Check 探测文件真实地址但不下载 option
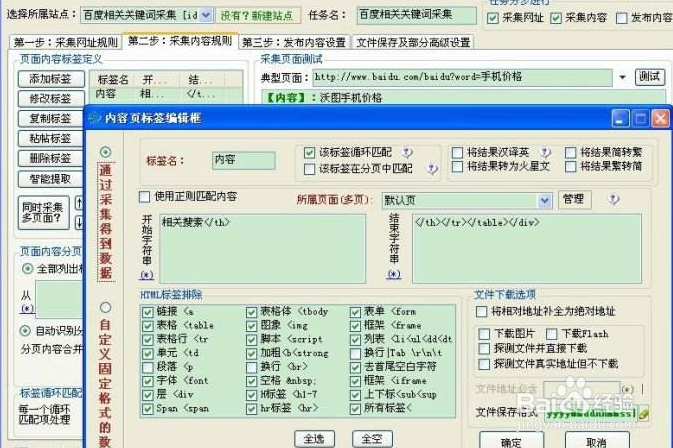The image size is (673, 448). (x=484, y=364)
